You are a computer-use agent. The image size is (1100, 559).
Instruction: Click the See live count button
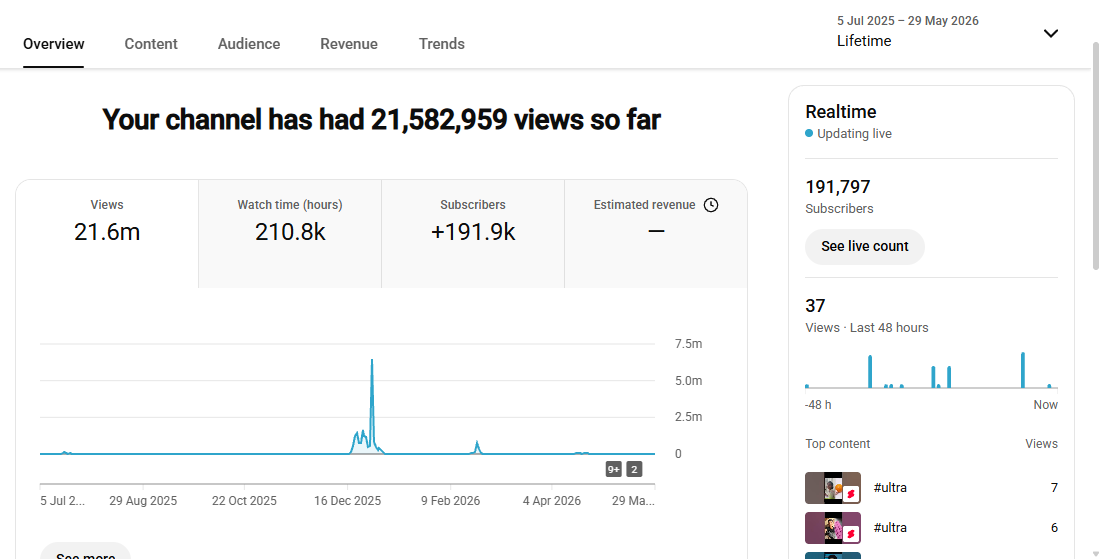864,246
